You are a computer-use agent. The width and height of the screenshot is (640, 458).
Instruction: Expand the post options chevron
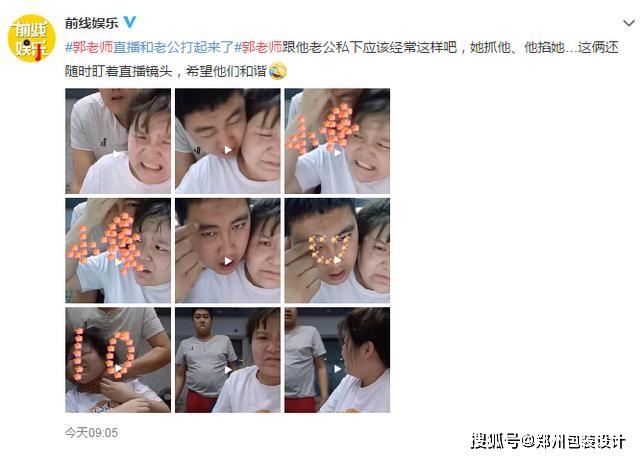[629, 23]
